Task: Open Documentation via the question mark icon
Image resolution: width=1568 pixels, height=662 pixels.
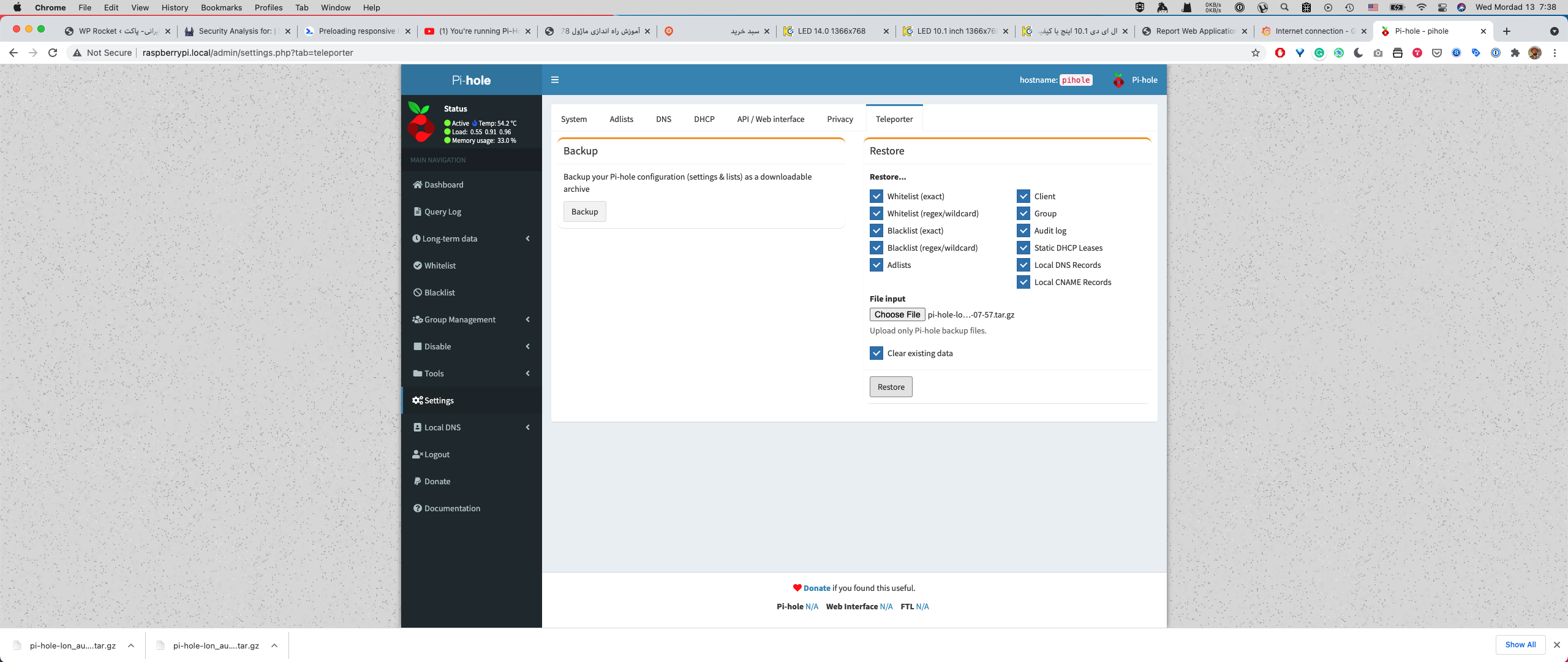Action: click(417, 508)
